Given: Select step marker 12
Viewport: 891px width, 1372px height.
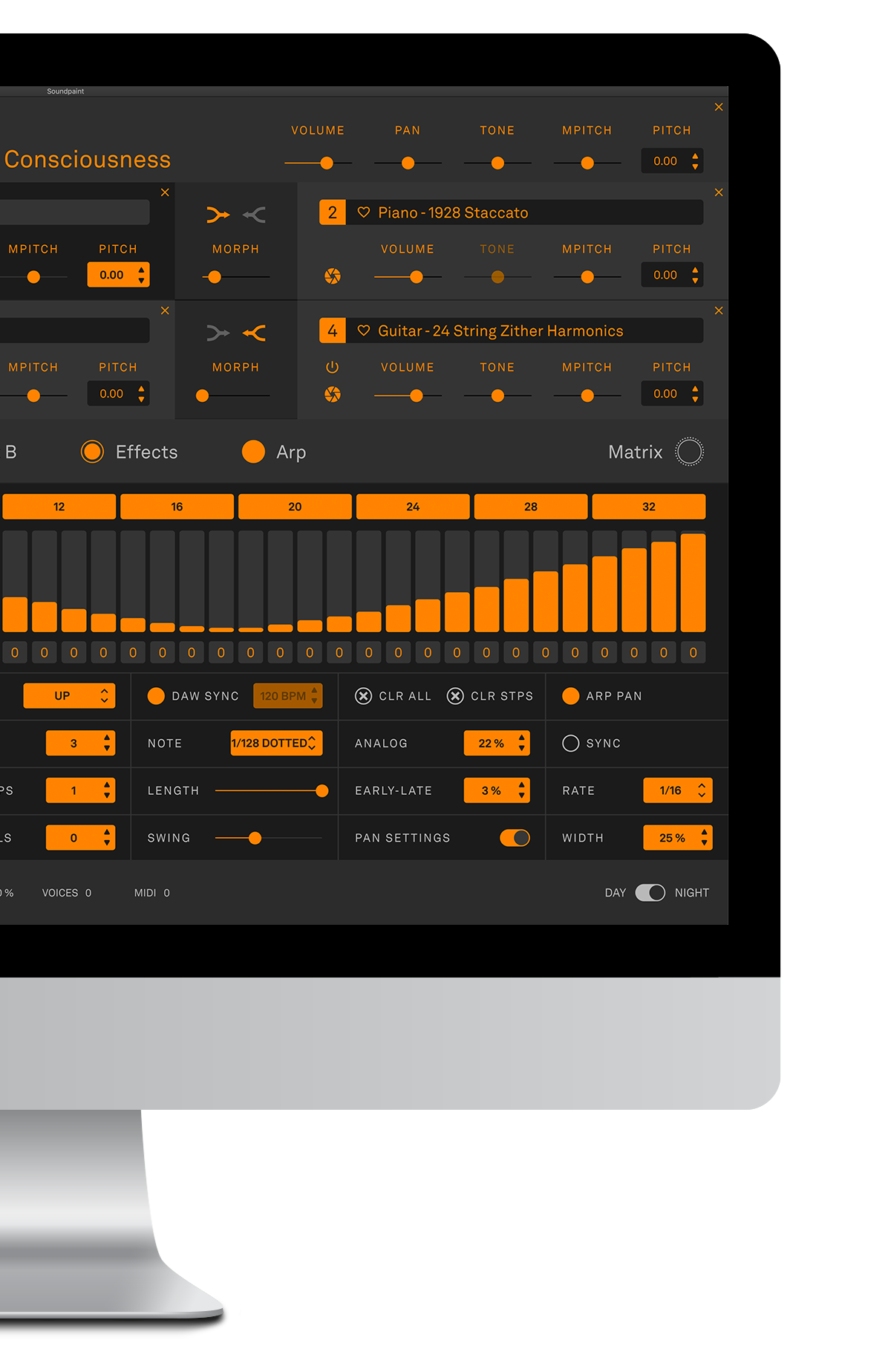Looking at the screenshot, I should click(59, 507).
